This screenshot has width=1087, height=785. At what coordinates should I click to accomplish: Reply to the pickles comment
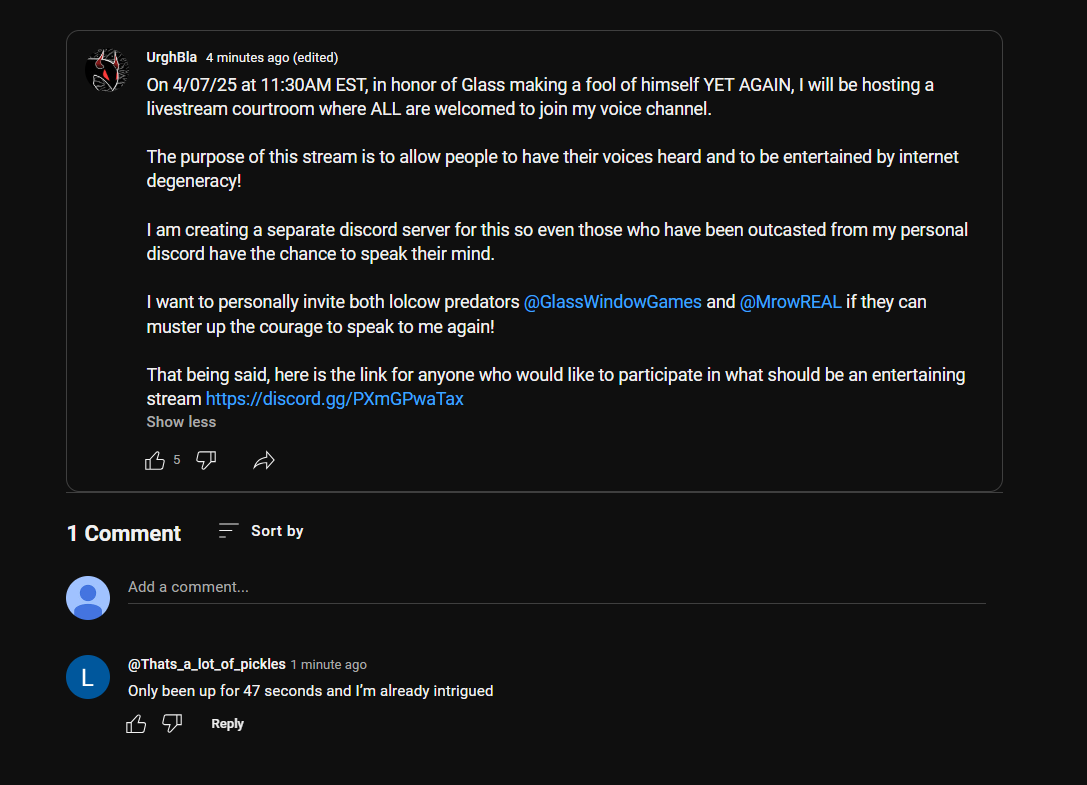pos(227,724)
